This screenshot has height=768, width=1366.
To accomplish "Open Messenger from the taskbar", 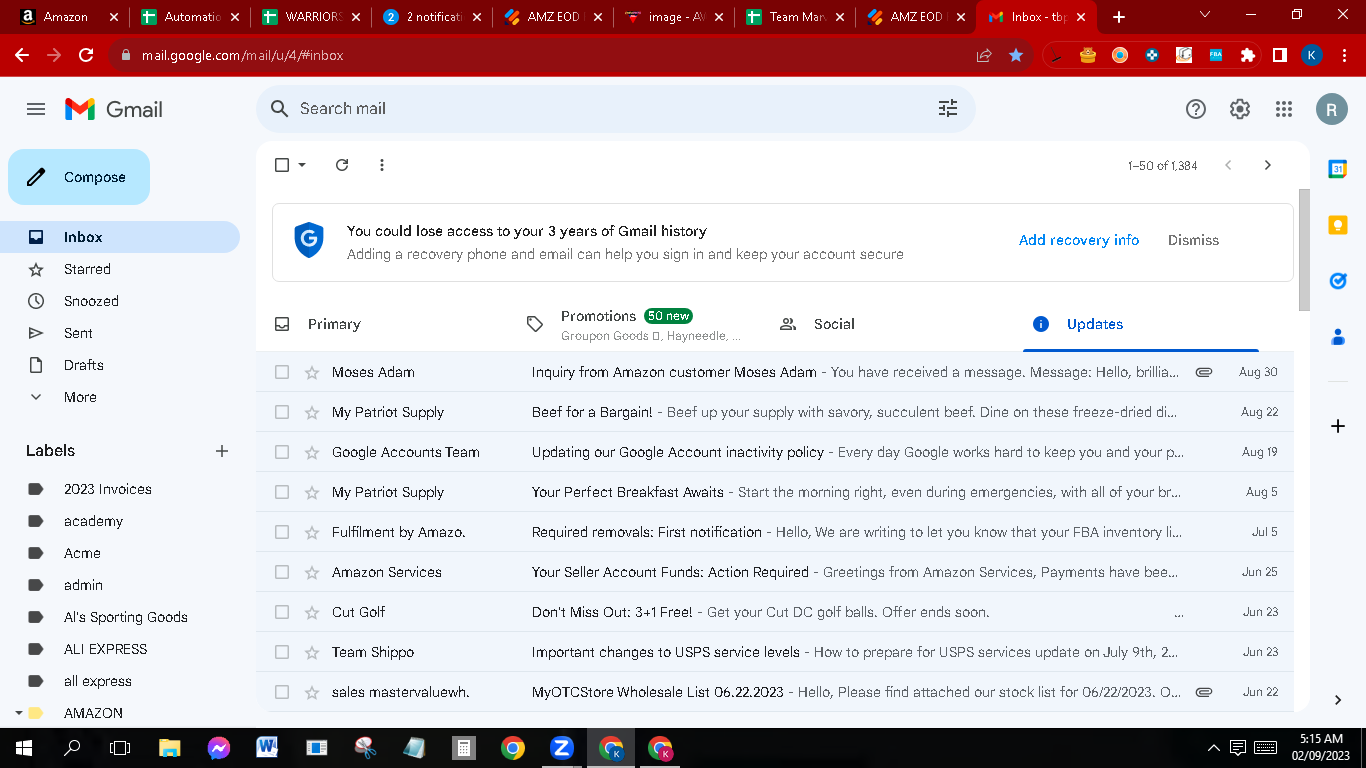I will click(x=219, y=747).
